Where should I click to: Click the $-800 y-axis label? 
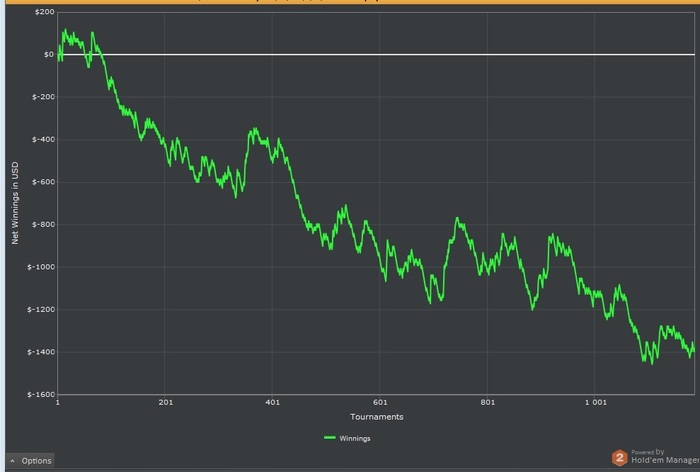43,225
